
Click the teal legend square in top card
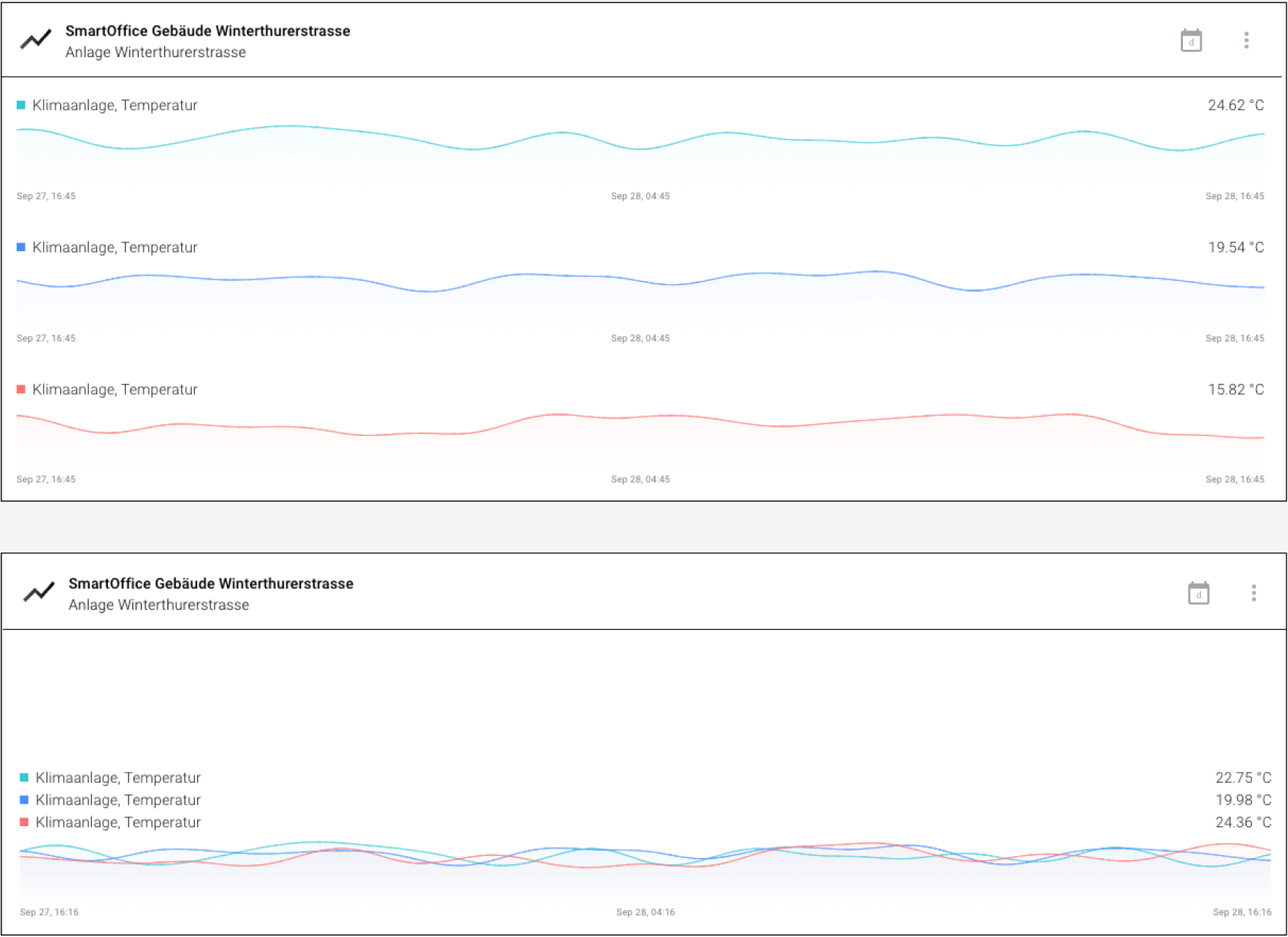[21, 105]
